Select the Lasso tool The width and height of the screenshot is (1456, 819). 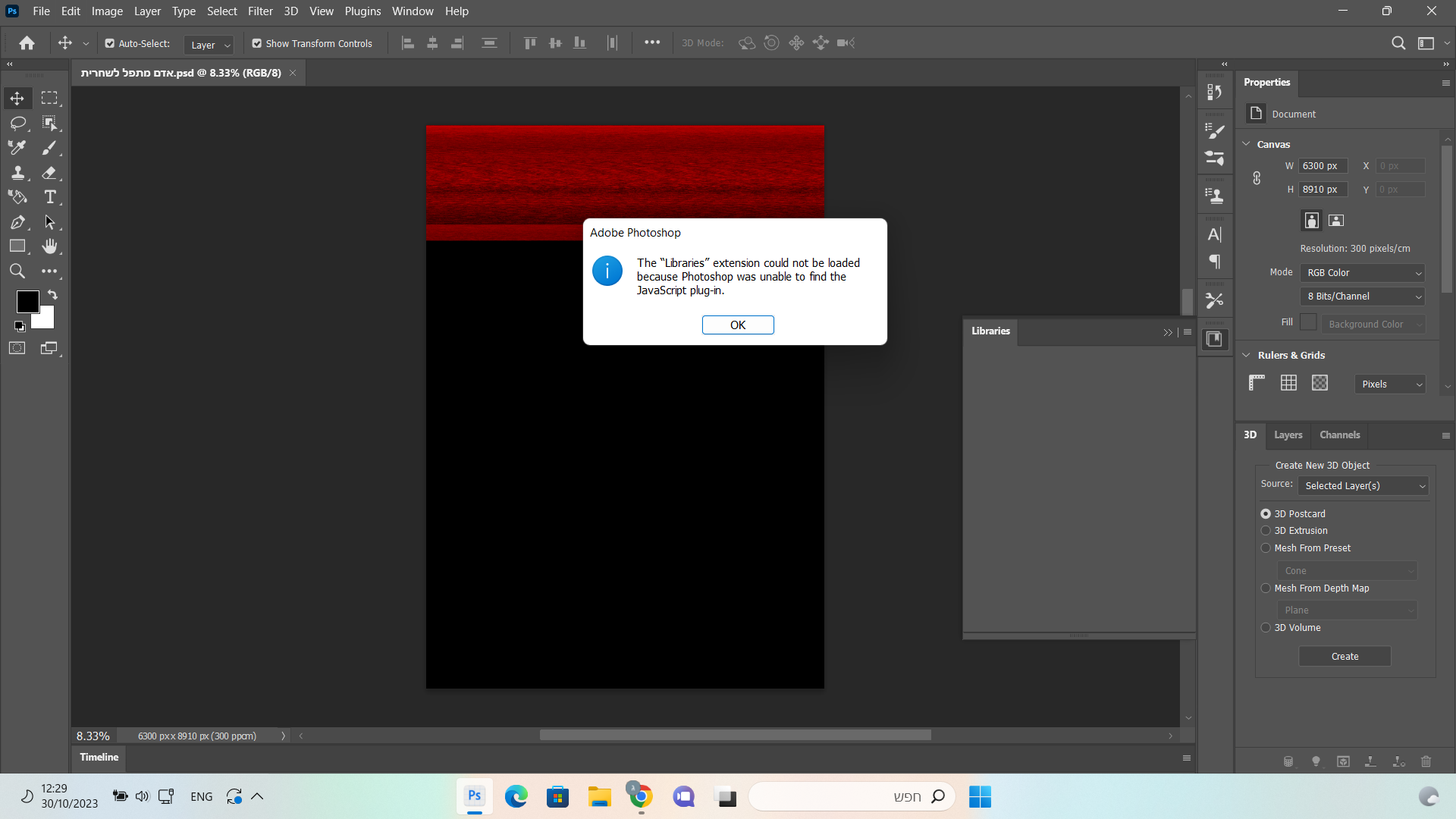tap(17, 123)
